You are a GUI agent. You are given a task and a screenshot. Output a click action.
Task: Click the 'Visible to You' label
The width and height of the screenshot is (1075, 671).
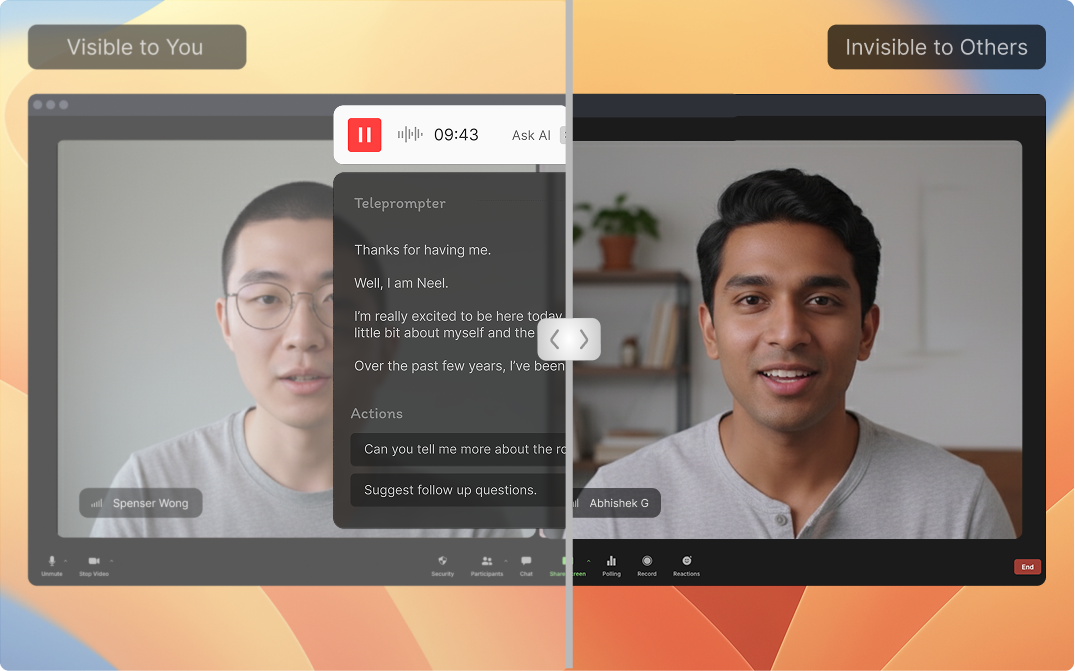click(x=136, y=47)
